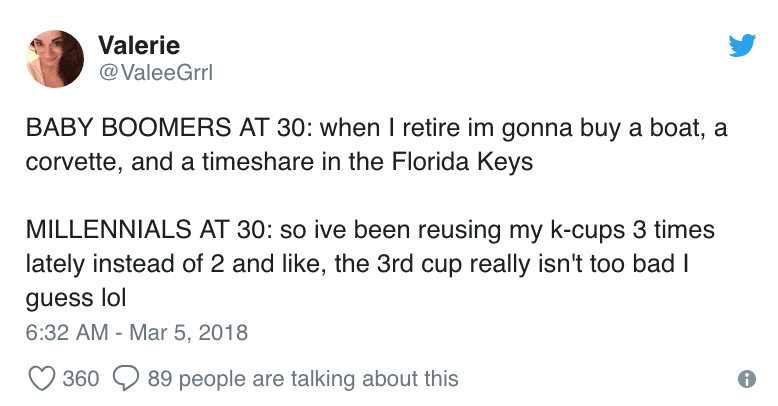Click the display name Valerie
778x406 pixels.
139,45
